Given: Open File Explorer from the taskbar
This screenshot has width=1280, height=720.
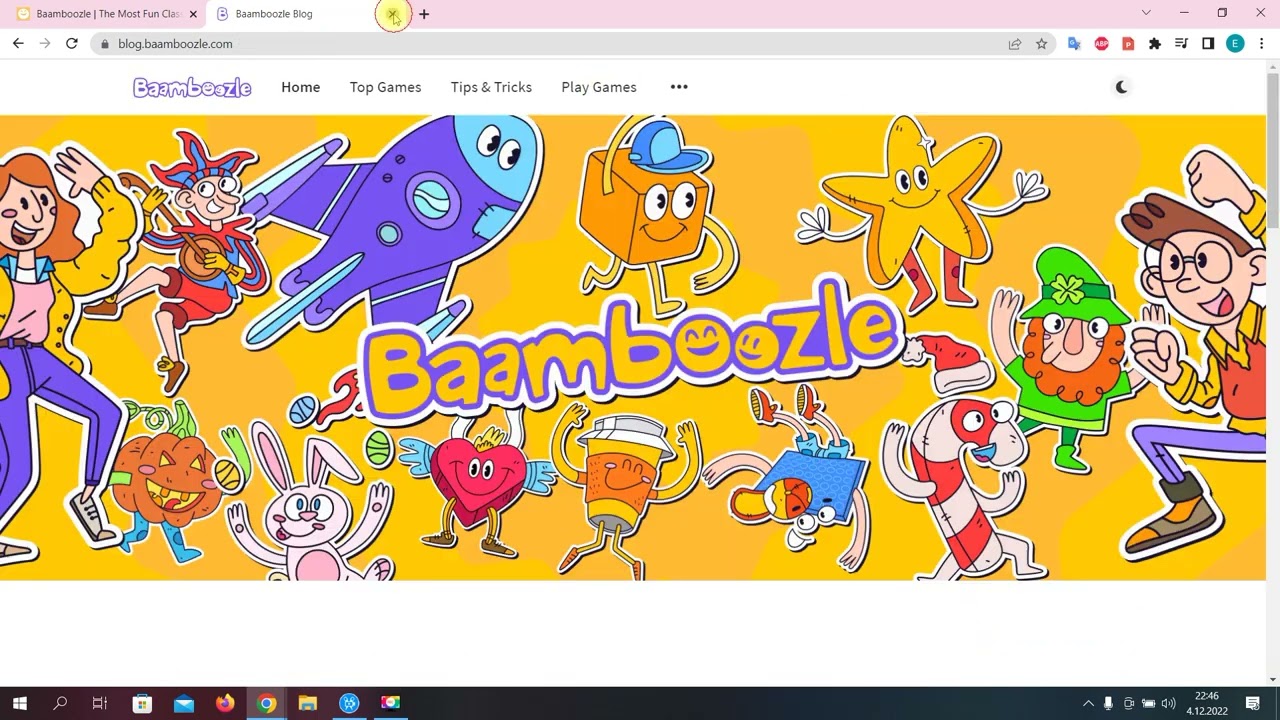Looking at the screenshot, I should tap(307, 703).
